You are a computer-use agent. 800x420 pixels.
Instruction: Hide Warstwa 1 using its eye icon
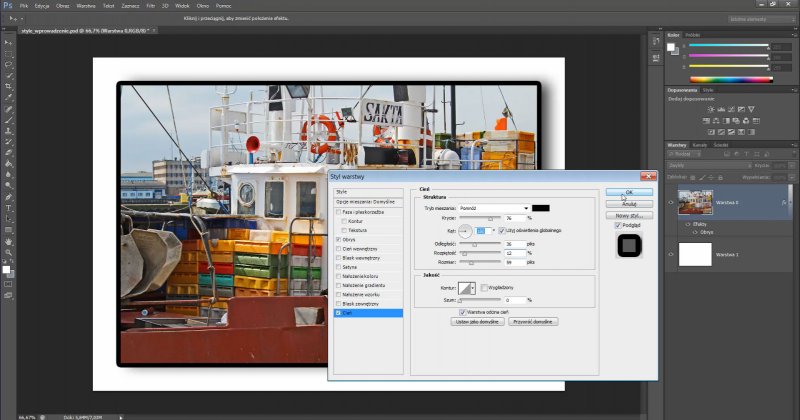click(671, 254)
